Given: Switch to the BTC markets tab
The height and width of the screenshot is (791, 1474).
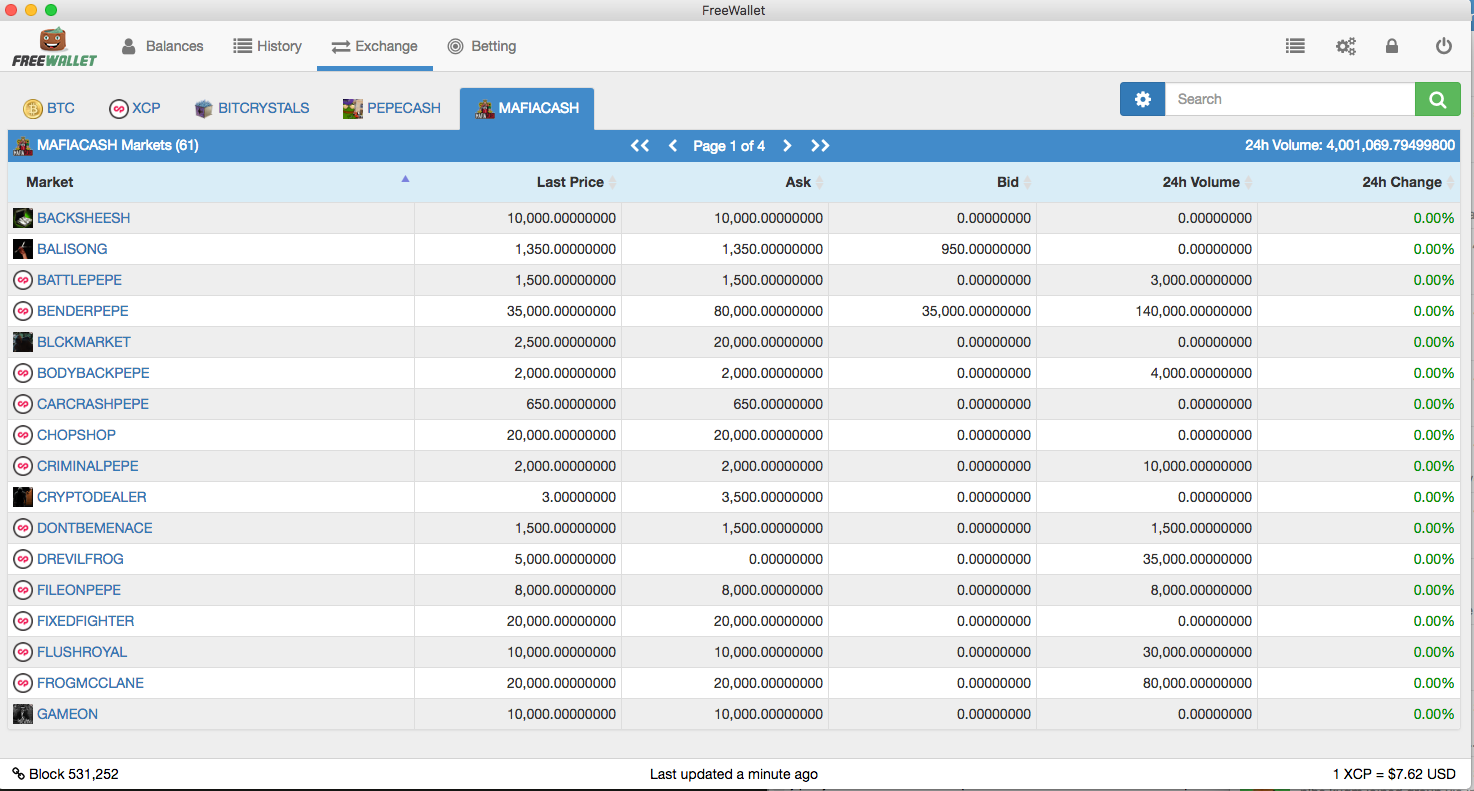Looking at the screenshot, I should point(49,108).
